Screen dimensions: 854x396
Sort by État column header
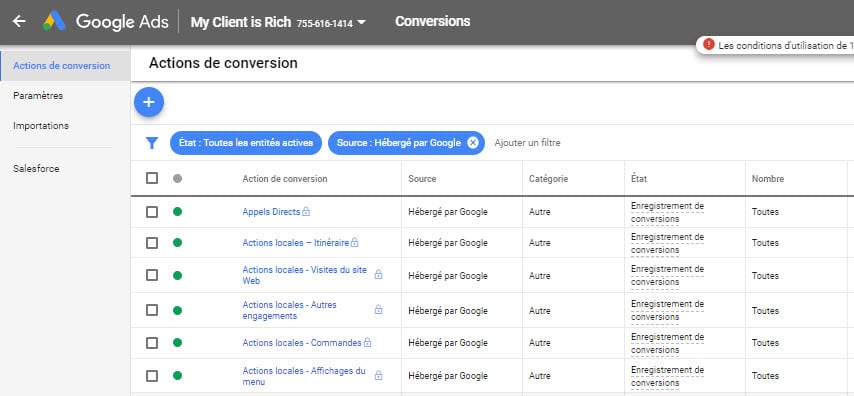(x=639, y=179)
